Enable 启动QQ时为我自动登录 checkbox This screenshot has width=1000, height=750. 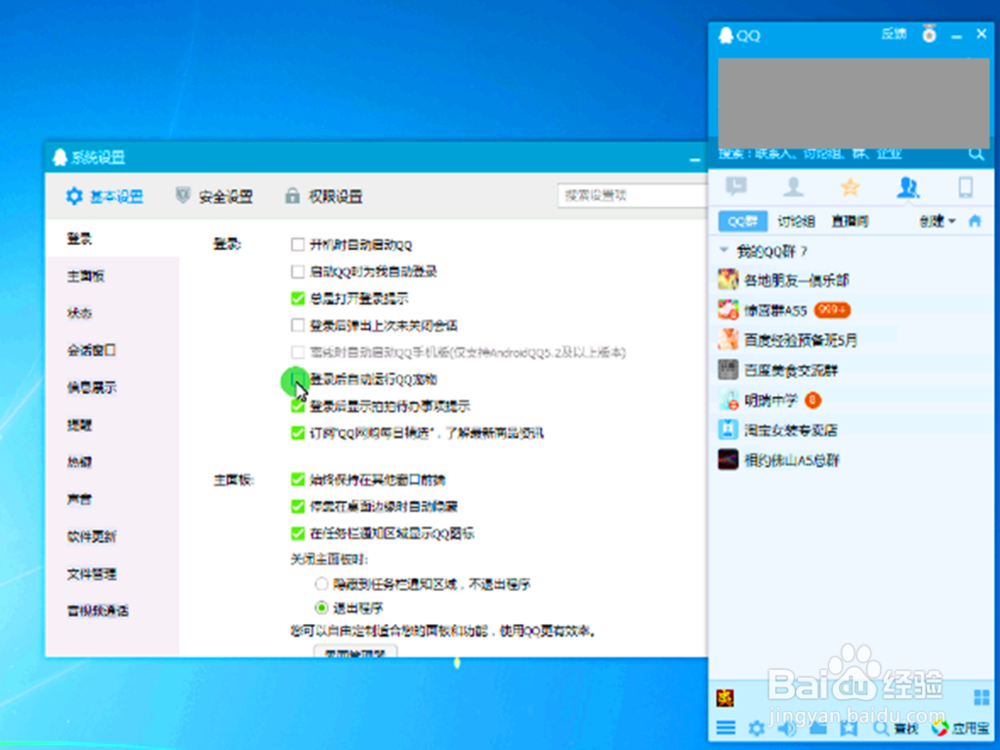point(297,272)
